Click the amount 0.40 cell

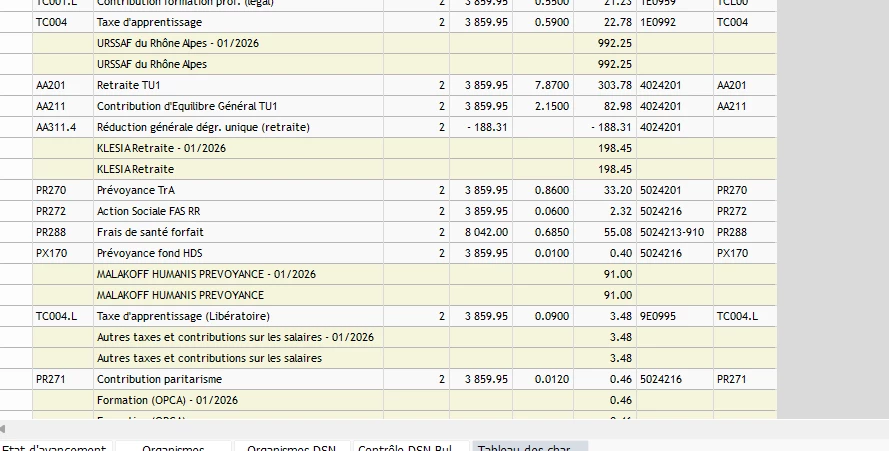pyautogui.click(x=605, y=253)
